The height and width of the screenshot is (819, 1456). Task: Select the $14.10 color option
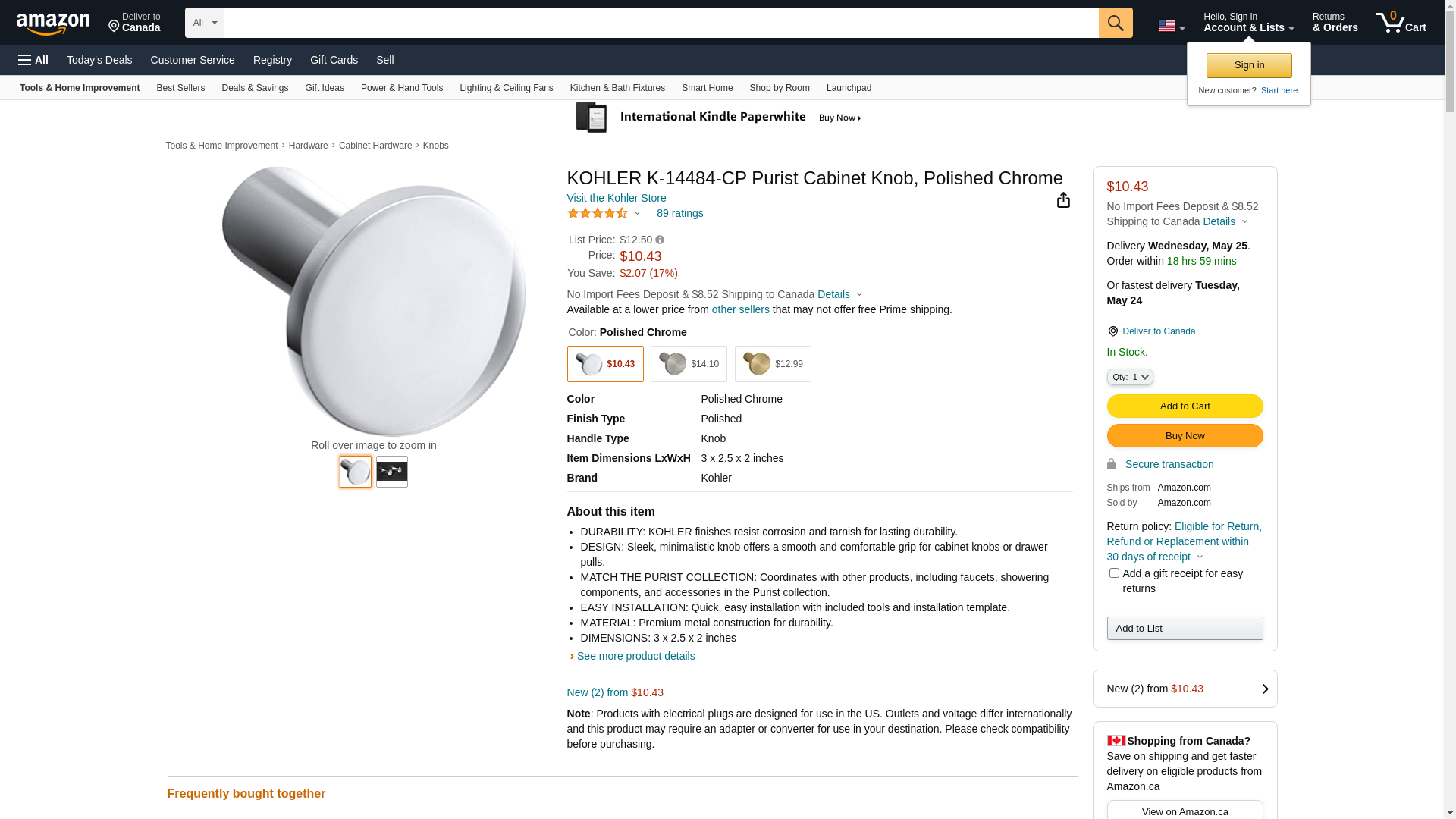[x=689, y=364]
